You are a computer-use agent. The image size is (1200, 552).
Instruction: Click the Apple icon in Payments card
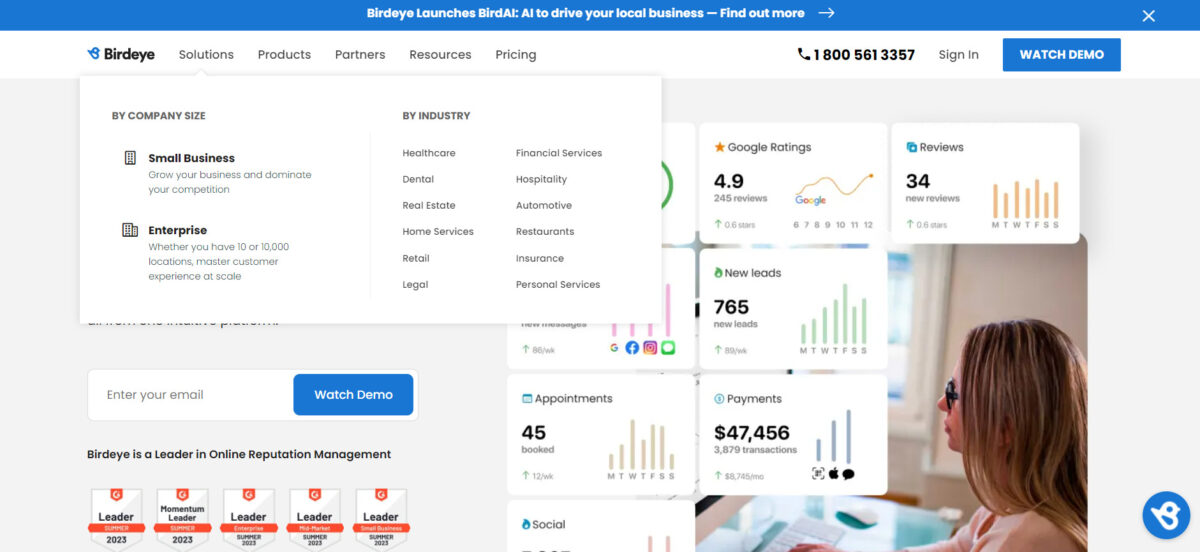[x=833, y=474]
